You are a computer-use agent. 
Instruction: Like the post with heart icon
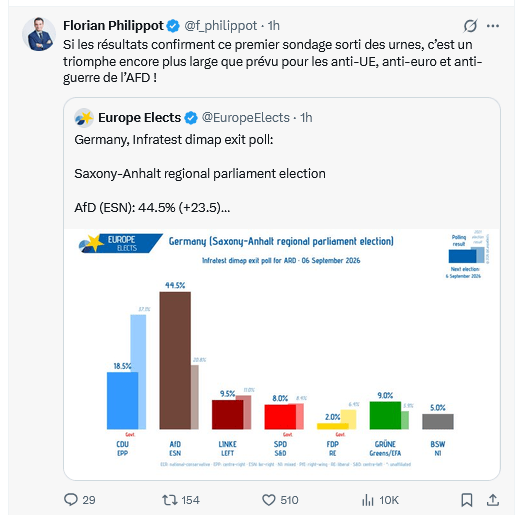click(x=269, y=500)
